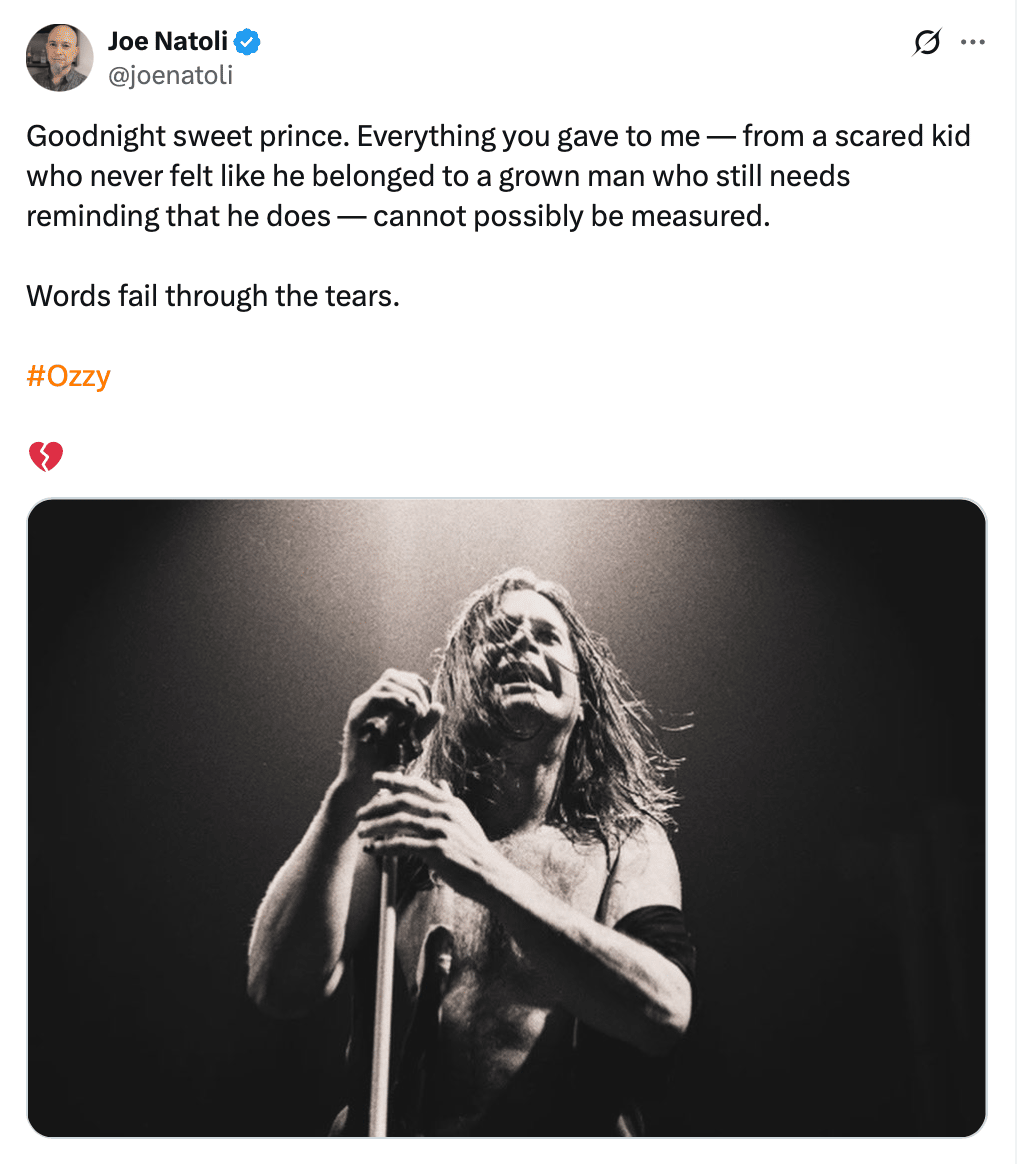The image size is (1018, 1164).
Task: Click the @joenatoli handle
Action: tap(170, 75)
